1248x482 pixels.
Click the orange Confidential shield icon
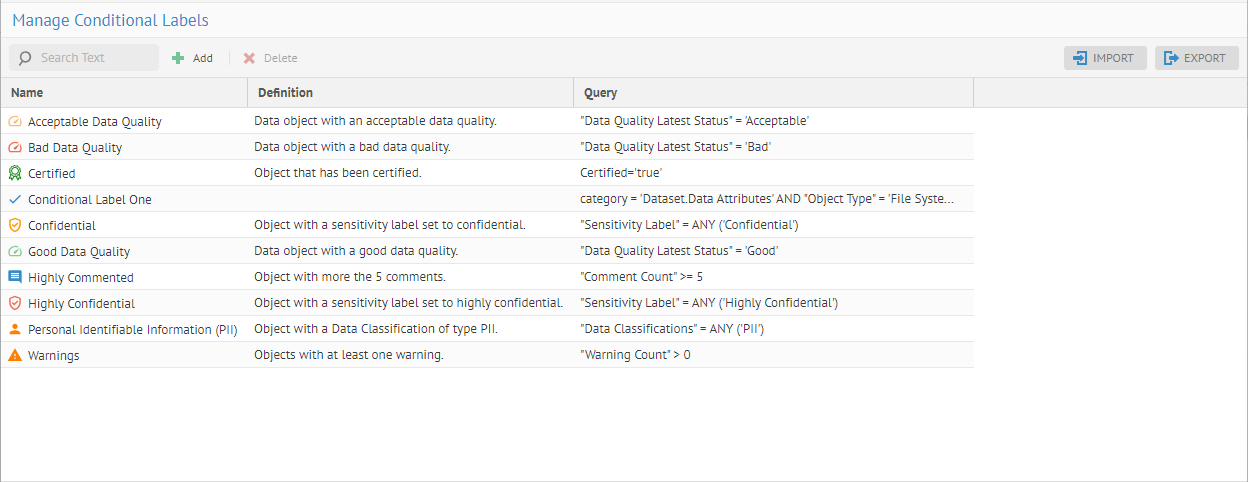[x=14, y=225]
